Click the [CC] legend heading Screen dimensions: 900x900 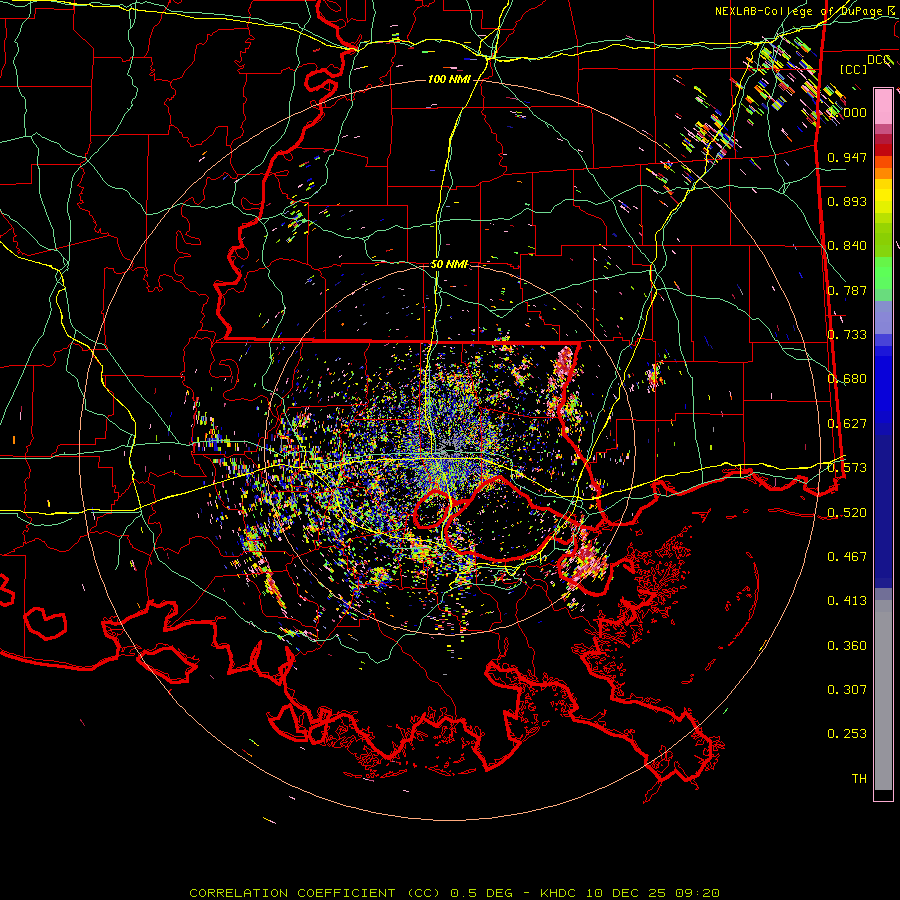point(854,69)
